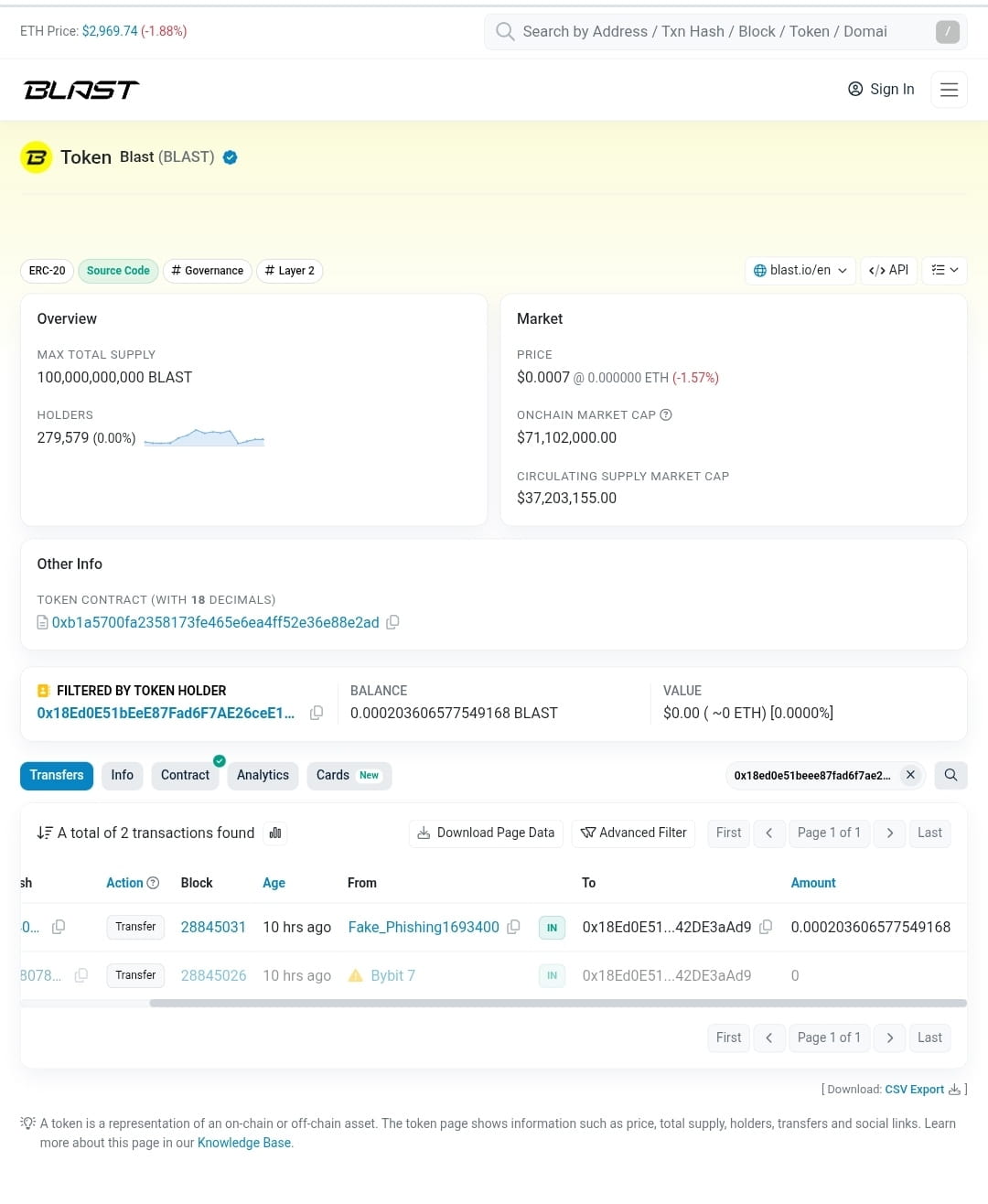Viewport: 988px width, 1204px height.
Task: Copy the Fake_Phishing1693400 from address
Action: (x=513, y=927)
